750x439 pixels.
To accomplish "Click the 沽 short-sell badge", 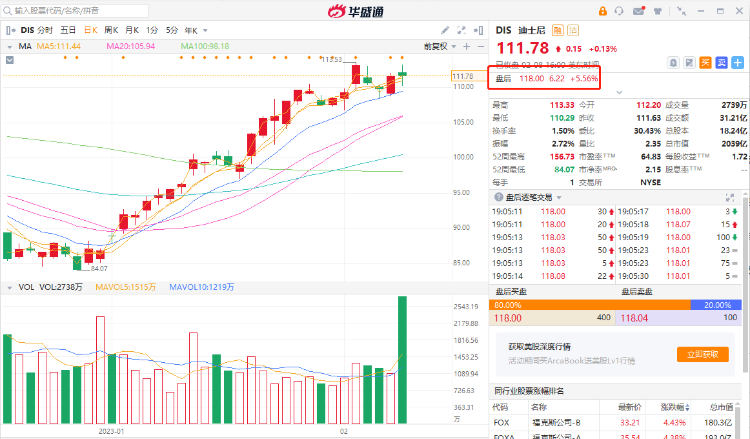I will point(573,30).
